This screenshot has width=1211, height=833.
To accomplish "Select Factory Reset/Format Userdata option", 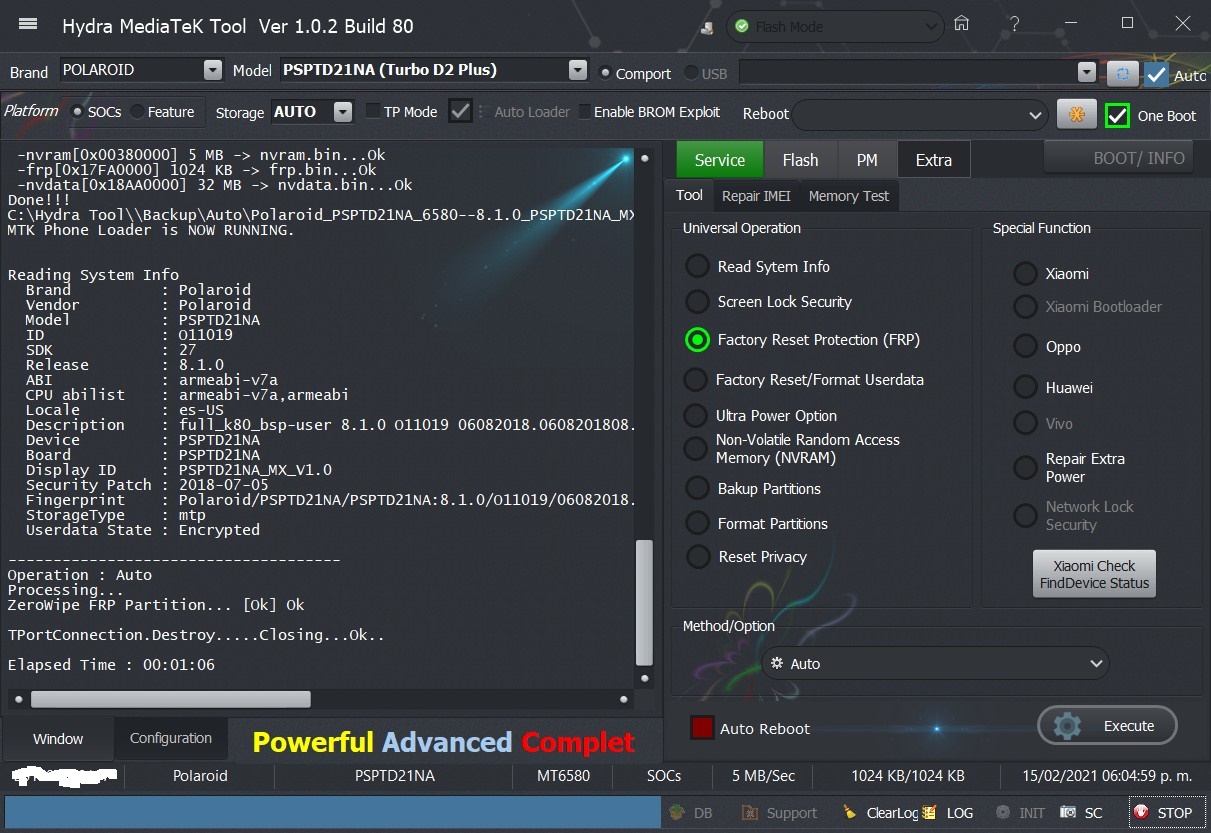I will click(x=695, y=380).
